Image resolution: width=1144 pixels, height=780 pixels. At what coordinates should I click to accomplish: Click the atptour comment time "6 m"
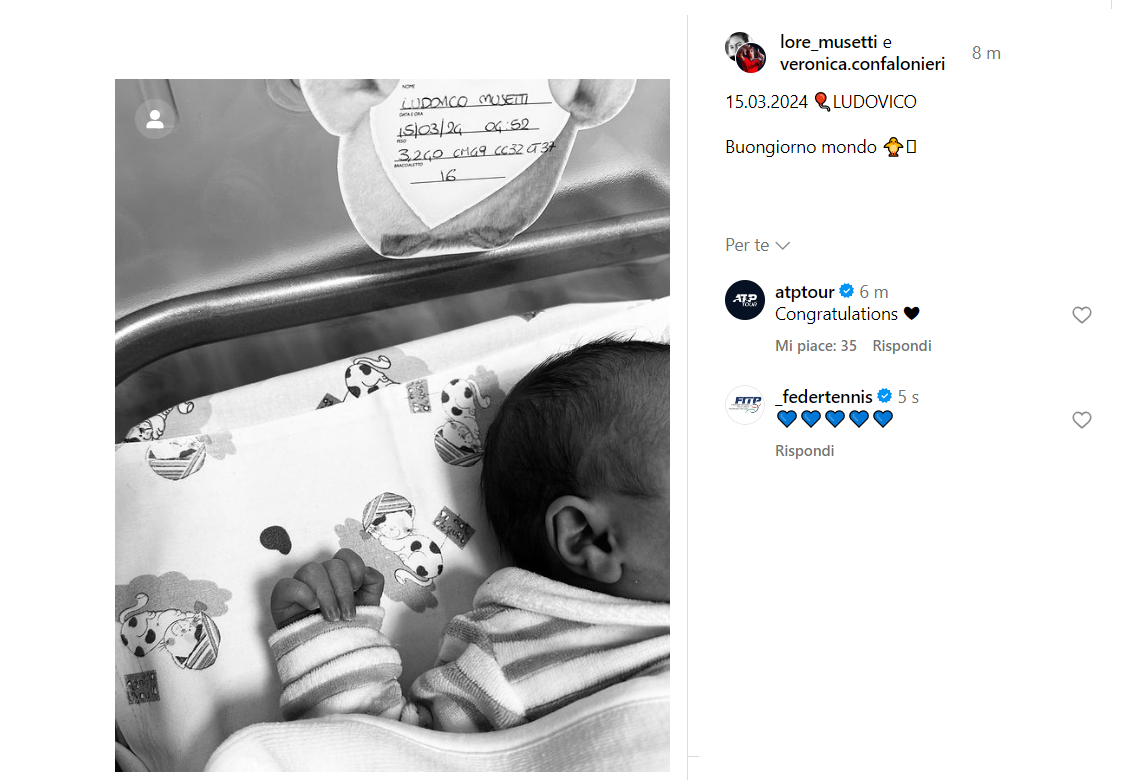(873, 292)
